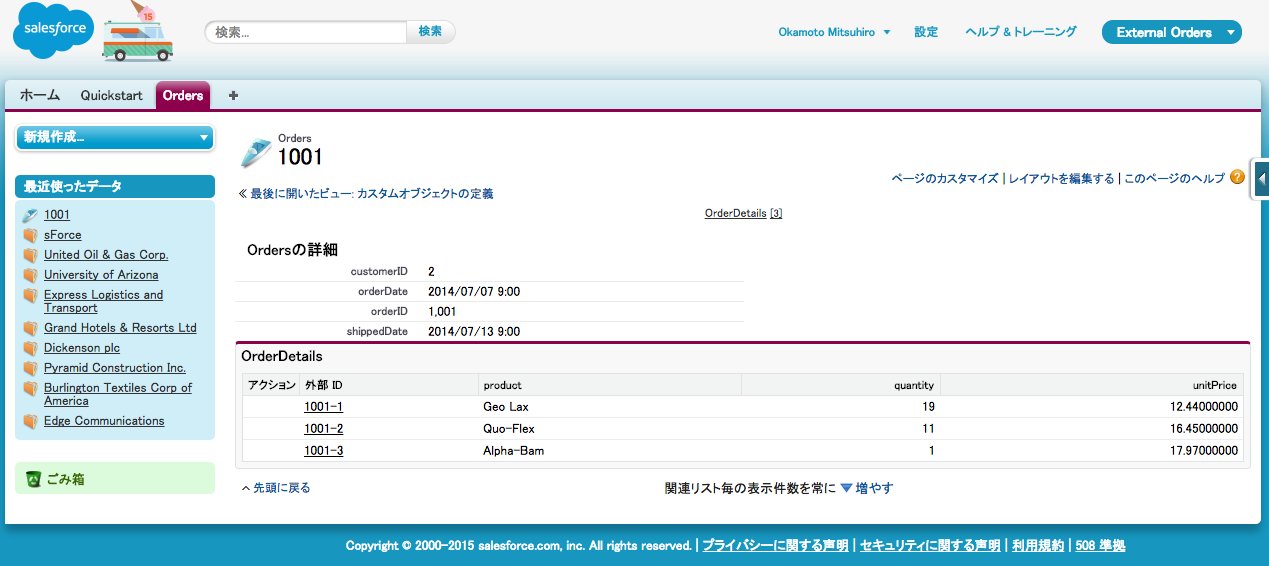Screen dimensions: 1269x566
Task: Open レイアウトを編集する link
Action: tap(1061, 178)
